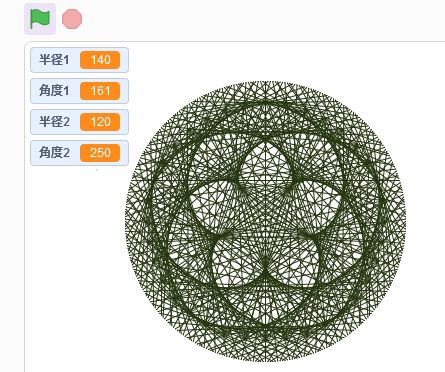Stop the project with the red octagon
Screen dimensions: 445x372
click(72, 19)
